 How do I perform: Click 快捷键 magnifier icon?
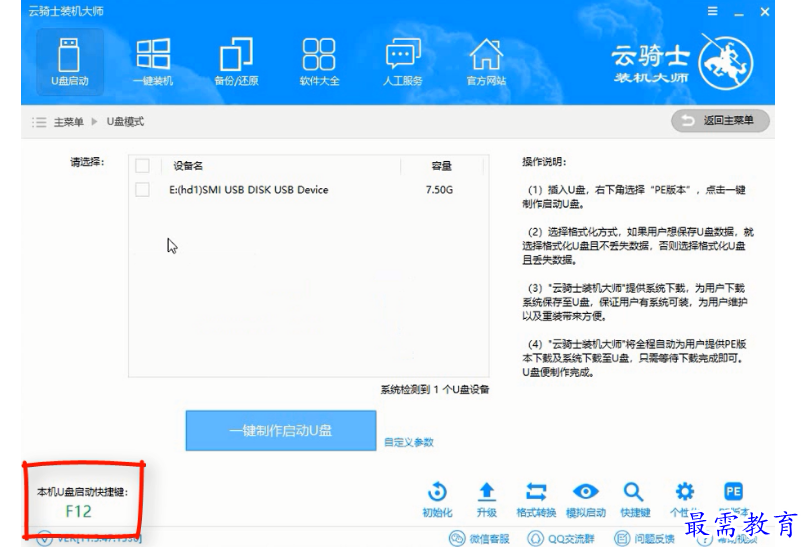634,499
